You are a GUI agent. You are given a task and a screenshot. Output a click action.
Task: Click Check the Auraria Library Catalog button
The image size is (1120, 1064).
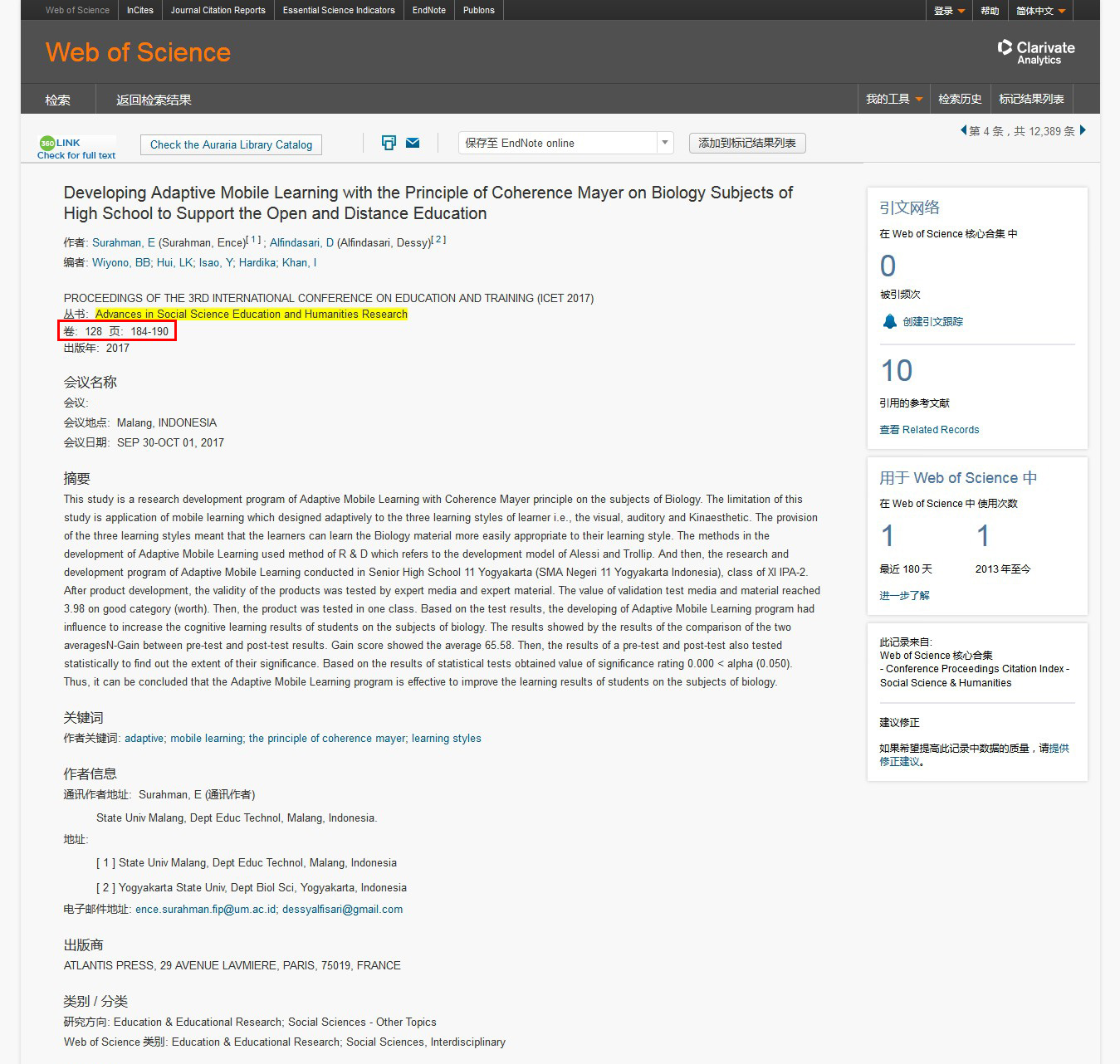pos(231,144)
